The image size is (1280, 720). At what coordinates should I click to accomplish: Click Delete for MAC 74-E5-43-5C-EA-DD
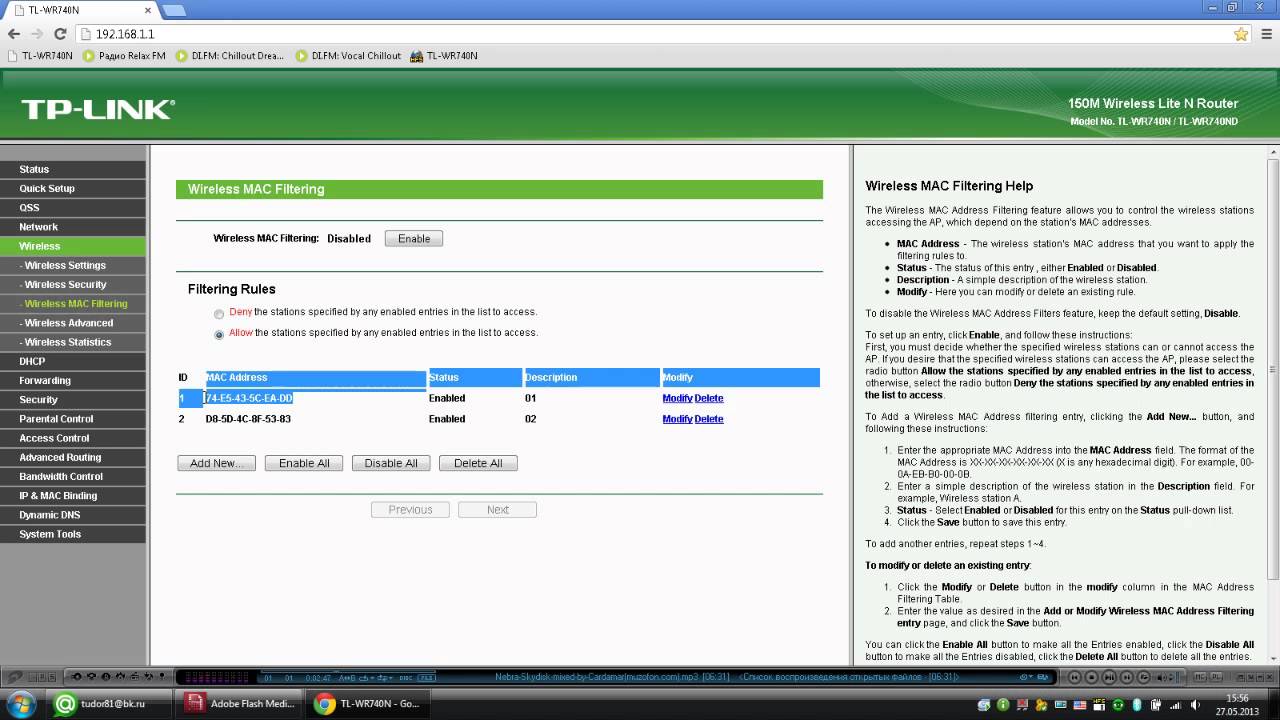[x=709, y=398]
